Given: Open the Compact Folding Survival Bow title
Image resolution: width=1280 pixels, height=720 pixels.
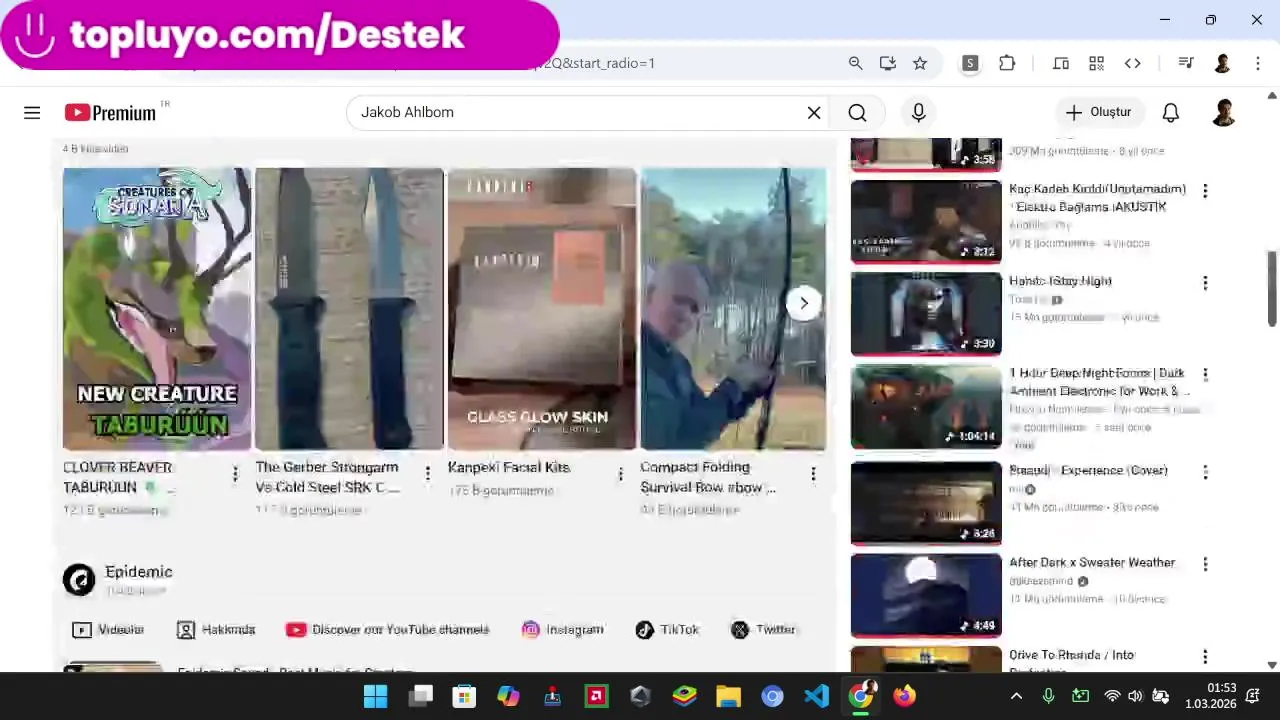Looking at the screenshot, I should (x=708, y=477).
